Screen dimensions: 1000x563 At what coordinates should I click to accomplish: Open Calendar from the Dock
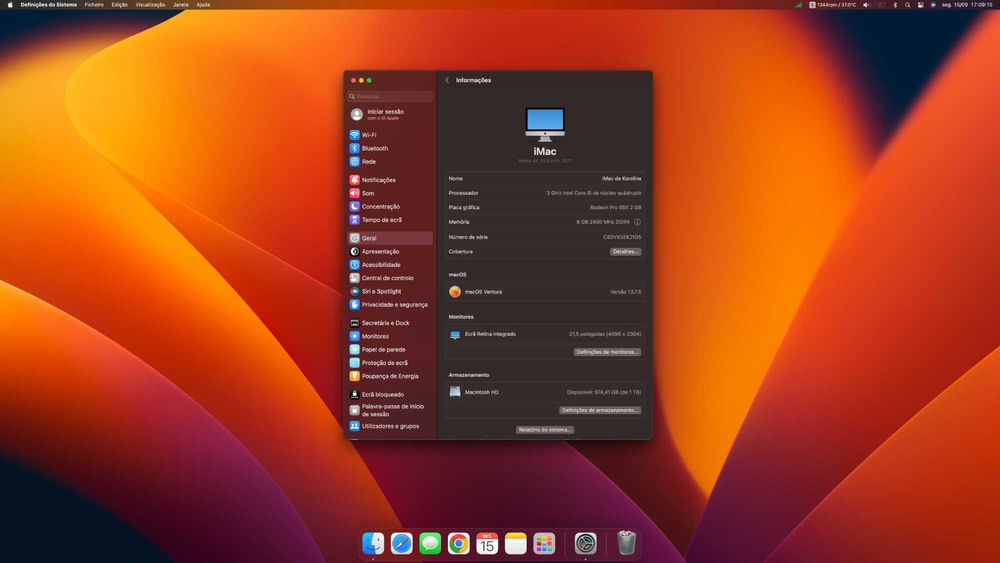click(487, 543)
